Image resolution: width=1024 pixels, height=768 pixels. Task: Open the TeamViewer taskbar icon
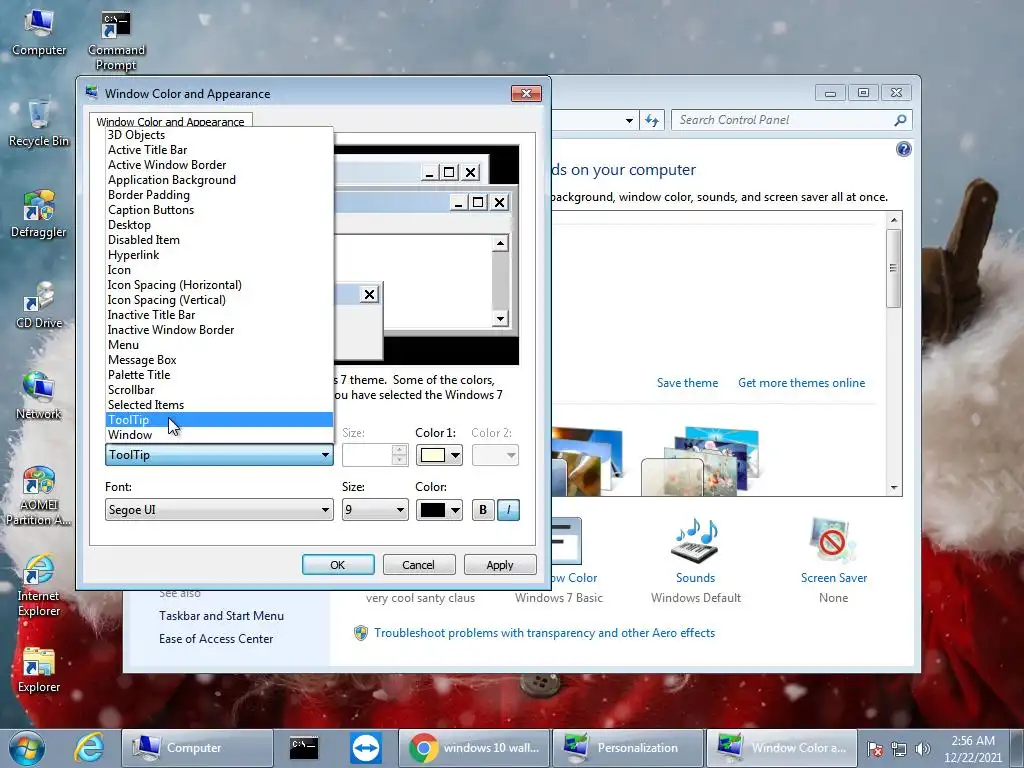tap(365, 748)
